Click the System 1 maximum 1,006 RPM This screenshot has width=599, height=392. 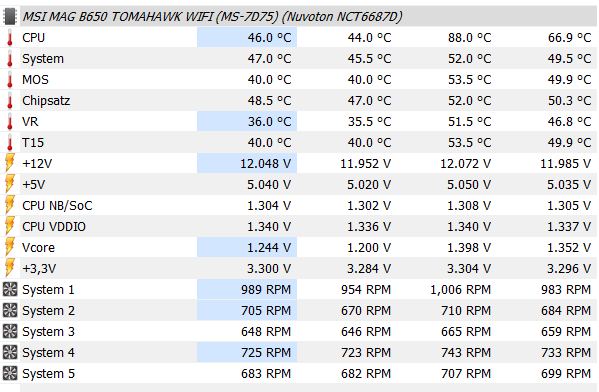[x=461, y=290]
